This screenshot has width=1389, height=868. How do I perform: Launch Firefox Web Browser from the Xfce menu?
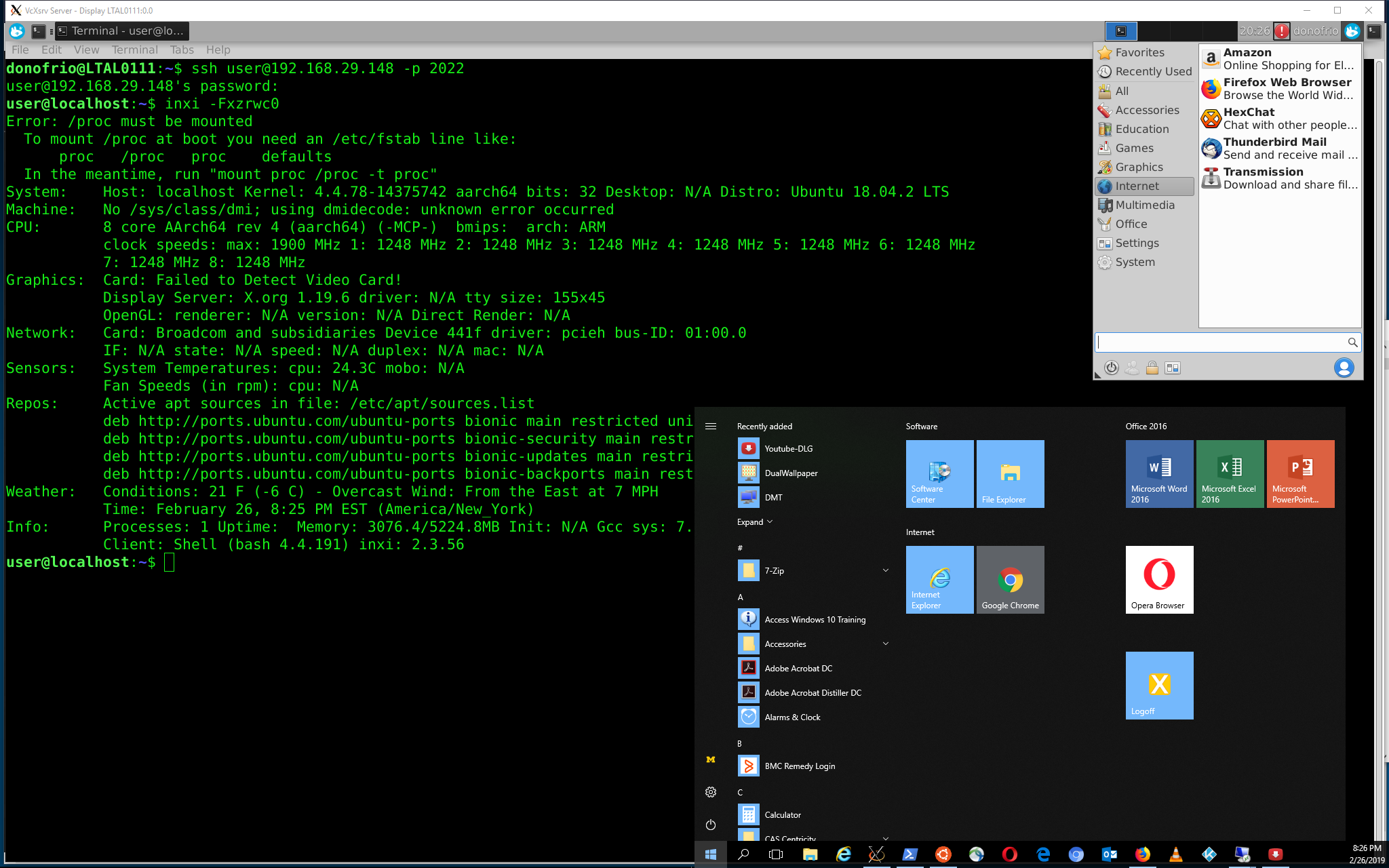[x=1280, y=89]
